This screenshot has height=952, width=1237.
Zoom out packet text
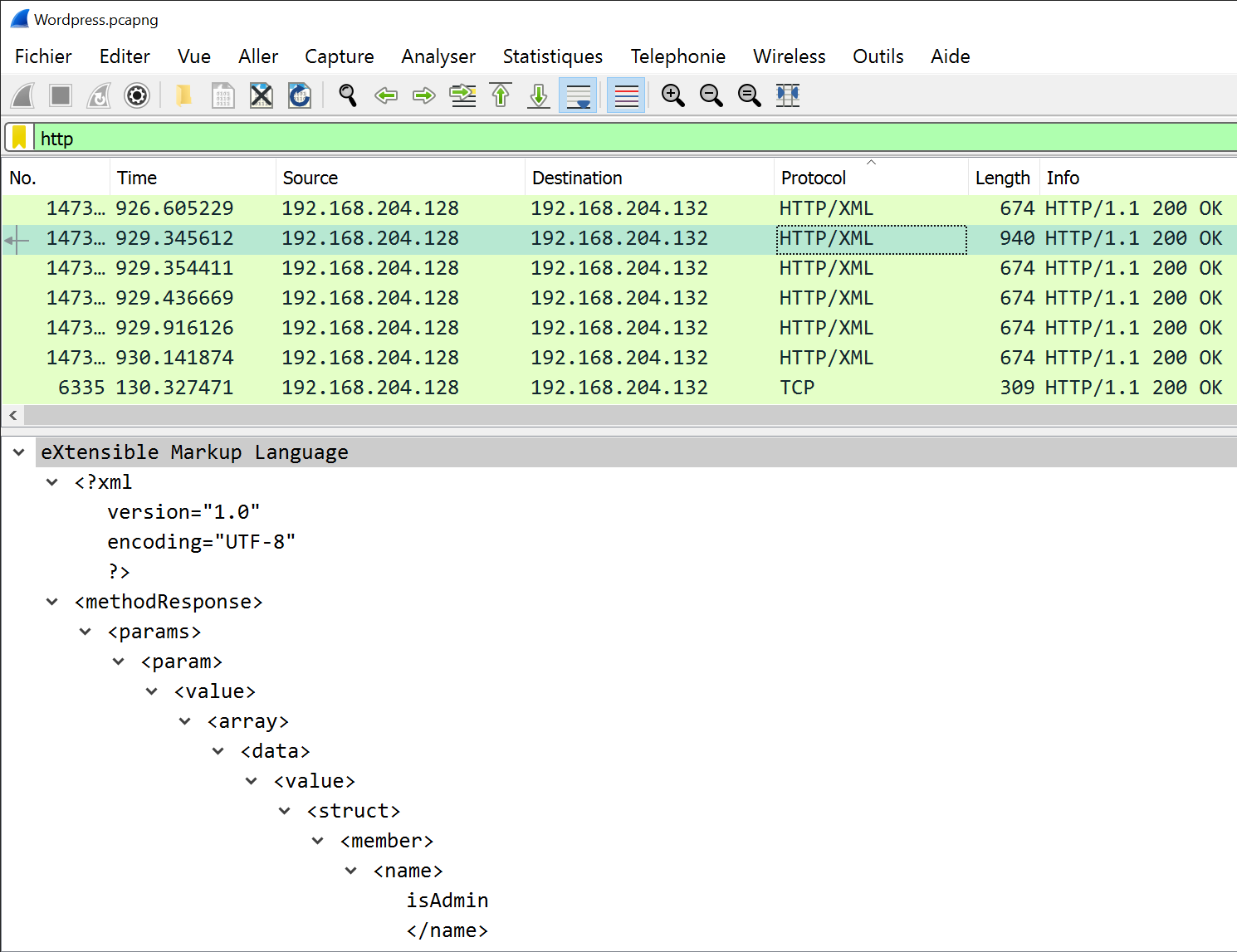[711, 95]
